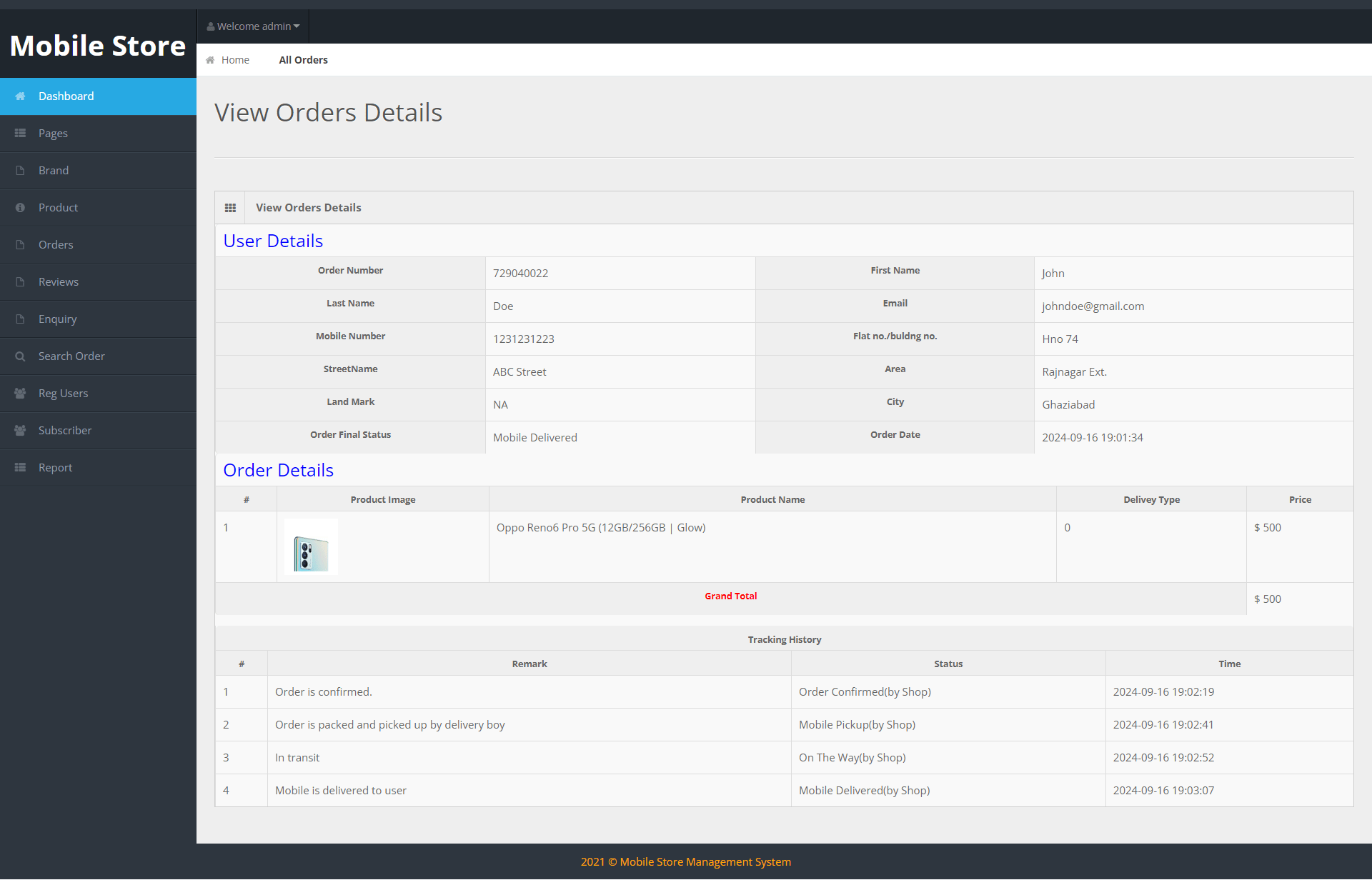This screenshot has height=880, width=1372.
Task: Open Orders using its sidebar icon
Action: coord(19,244)
